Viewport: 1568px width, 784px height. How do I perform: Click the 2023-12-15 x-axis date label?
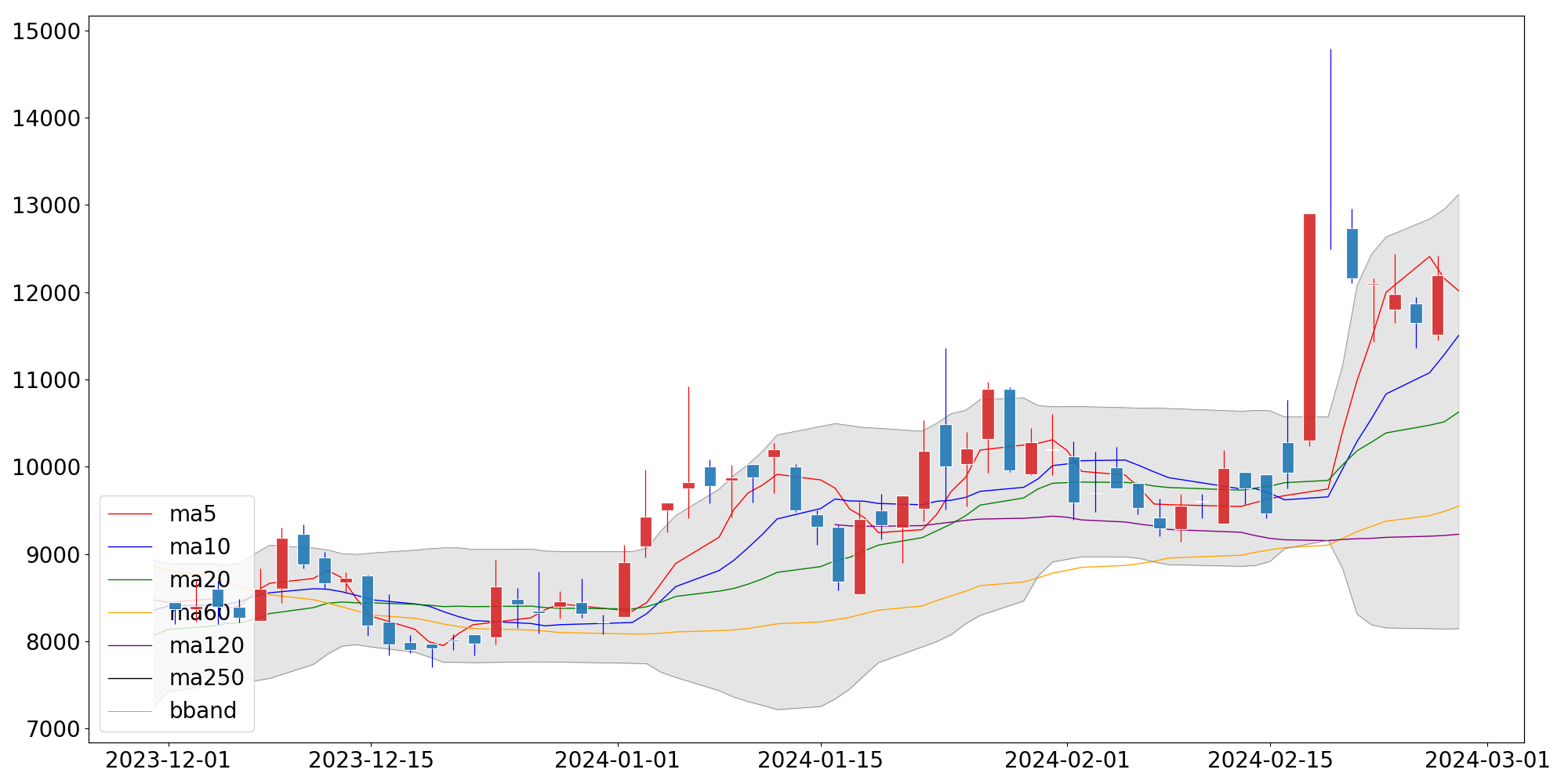tap(371, 760)
